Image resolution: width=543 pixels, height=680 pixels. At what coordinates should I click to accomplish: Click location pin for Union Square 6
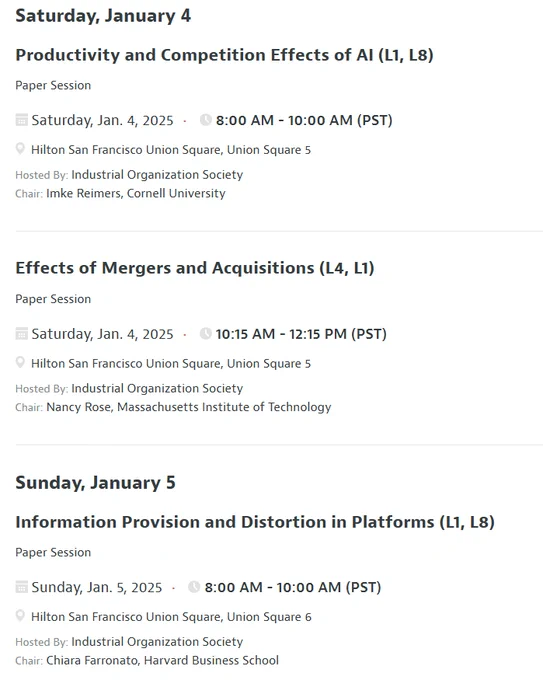[20, 616]
